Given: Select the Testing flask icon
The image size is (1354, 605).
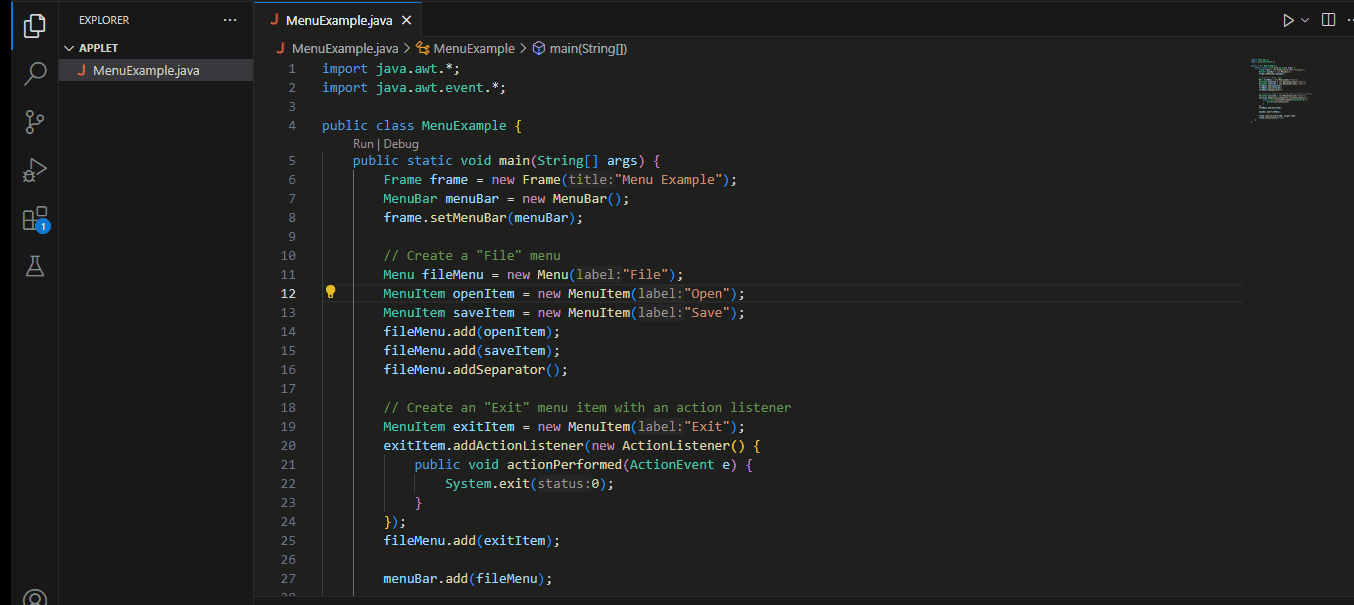Looking at the screenshot, I should (x=34, y=266).
